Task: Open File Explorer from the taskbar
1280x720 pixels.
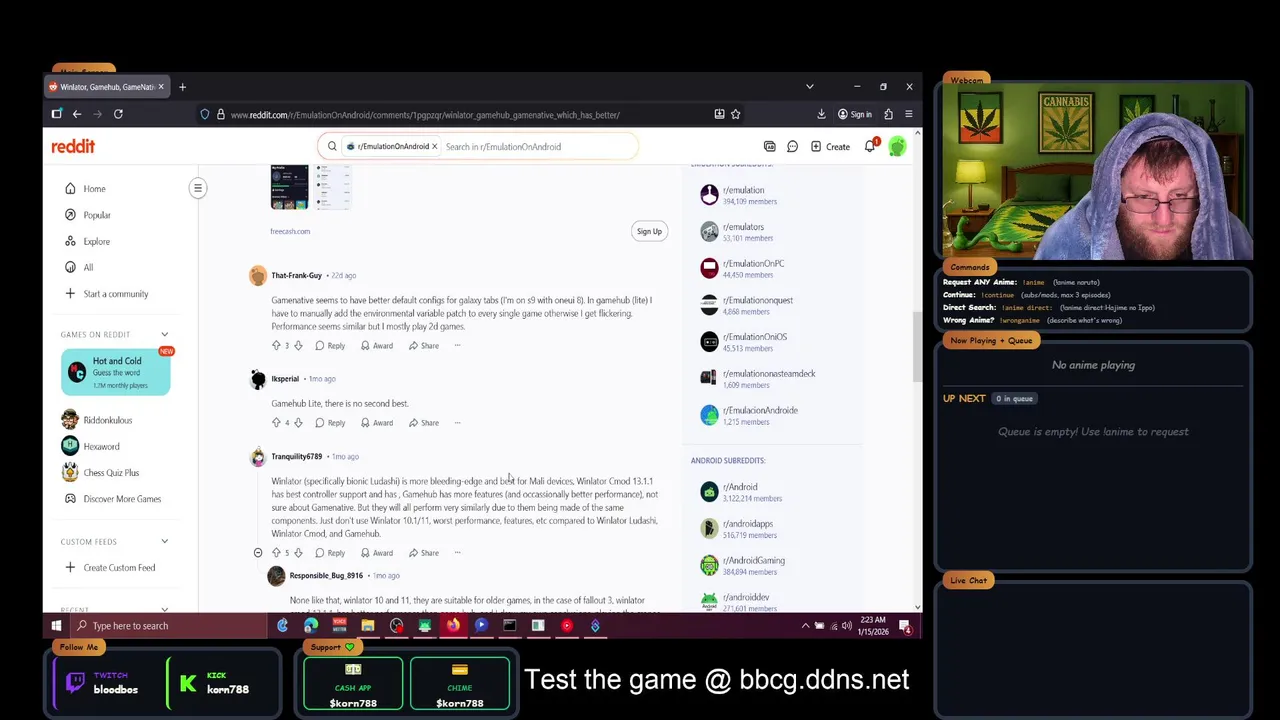Action: 368,626
